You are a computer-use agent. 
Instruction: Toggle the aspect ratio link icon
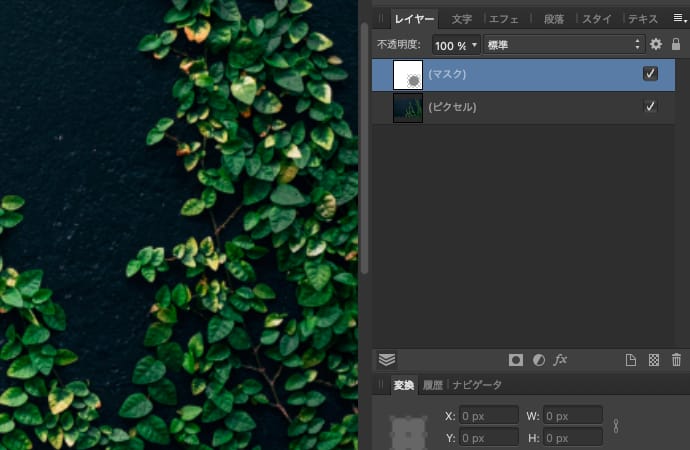point(616,426)
